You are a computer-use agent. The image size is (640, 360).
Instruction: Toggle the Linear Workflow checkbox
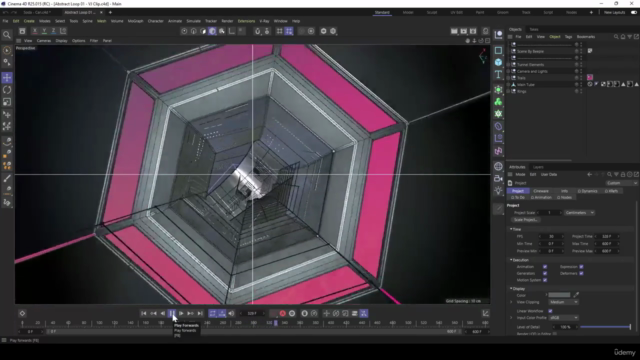[551, 311]
